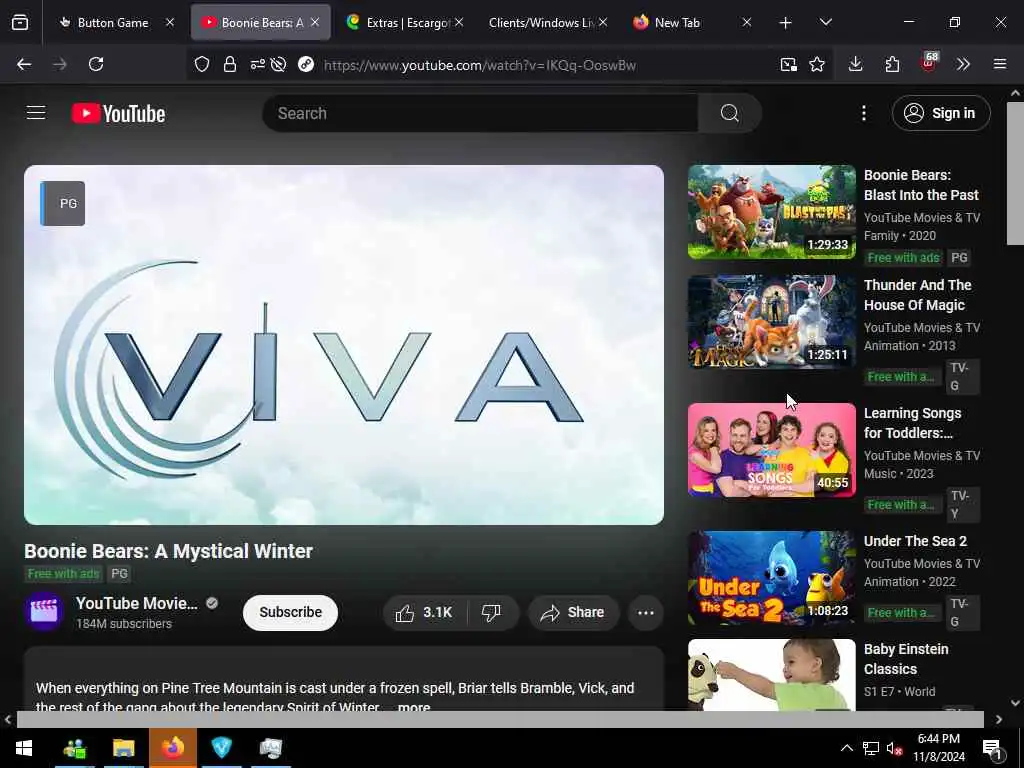Switch to New Tab tab
This screenshot has height=768, width=1024.
click(x=677, y=23)
